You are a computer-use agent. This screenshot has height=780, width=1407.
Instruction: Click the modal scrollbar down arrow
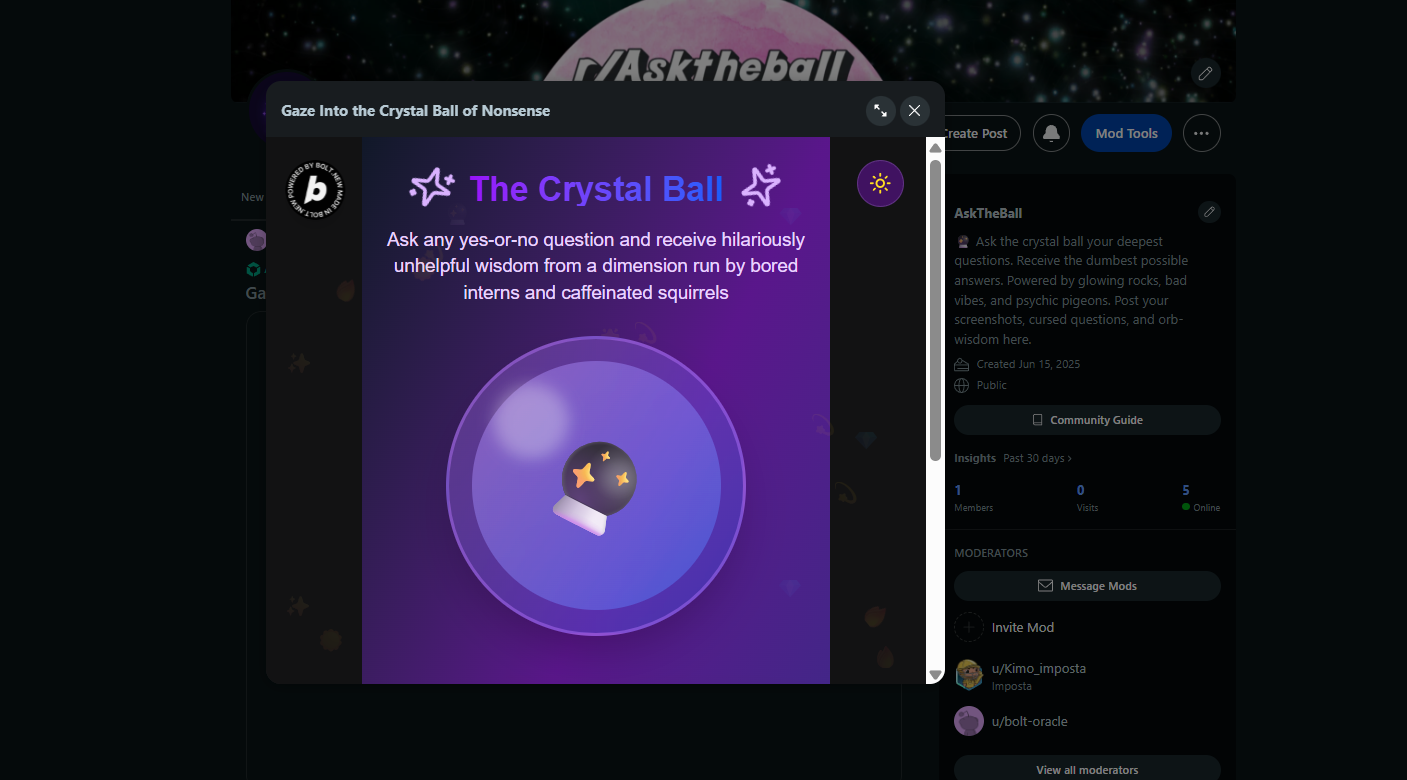tap(936, 675)
